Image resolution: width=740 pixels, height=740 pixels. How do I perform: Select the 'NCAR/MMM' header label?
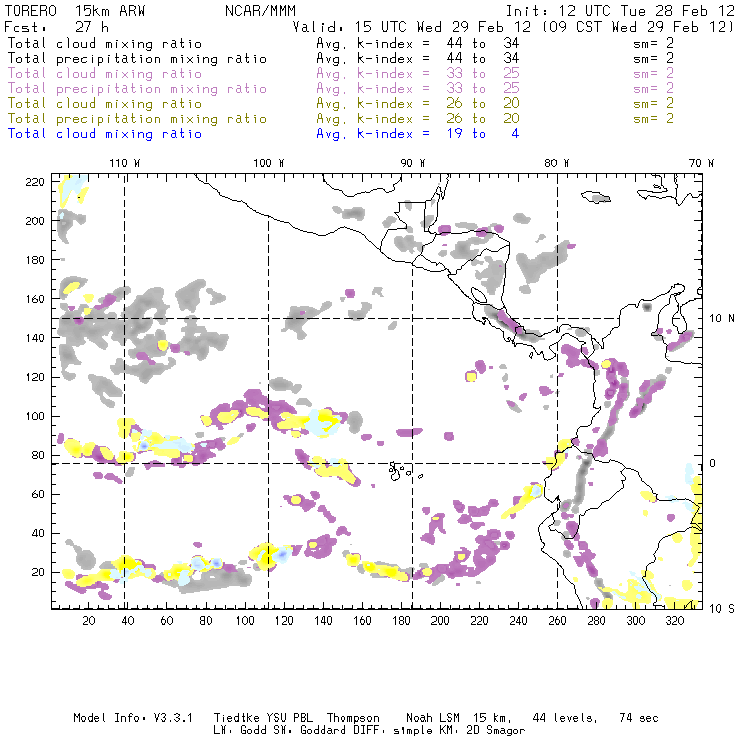[x=261, y=11]
